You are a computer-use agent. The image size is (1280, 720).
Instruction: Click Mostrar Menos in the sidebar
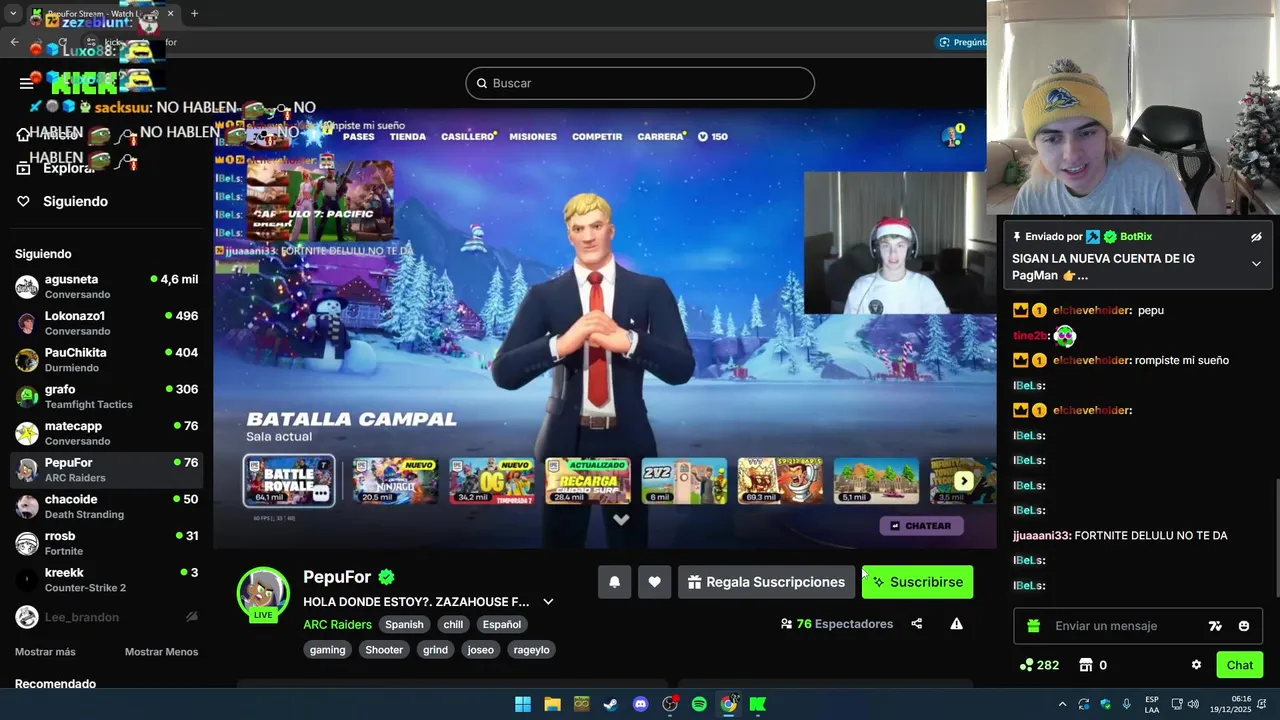coord(161,652)
